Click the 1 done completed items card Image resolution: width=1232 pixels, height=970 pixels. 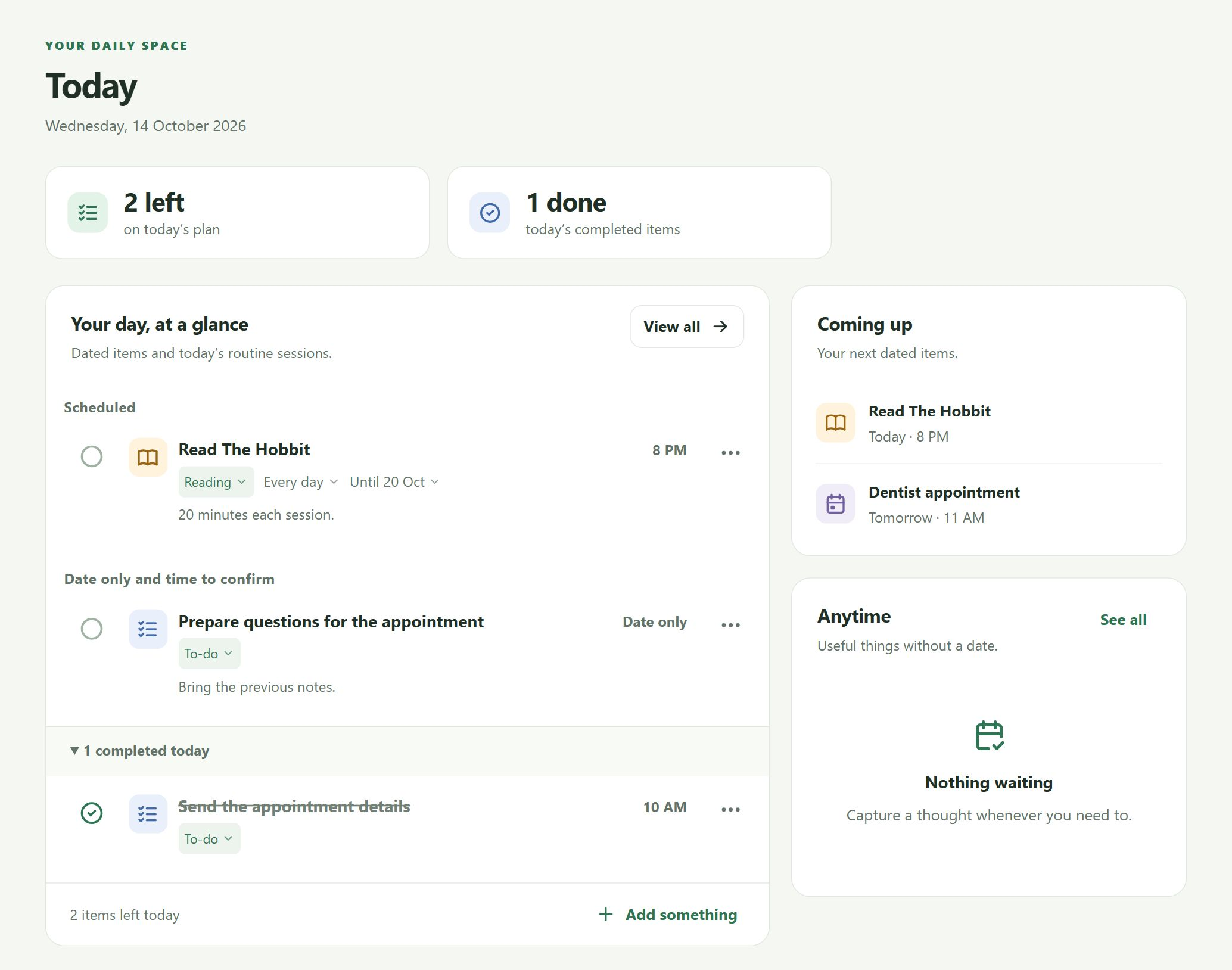point(639,213)
